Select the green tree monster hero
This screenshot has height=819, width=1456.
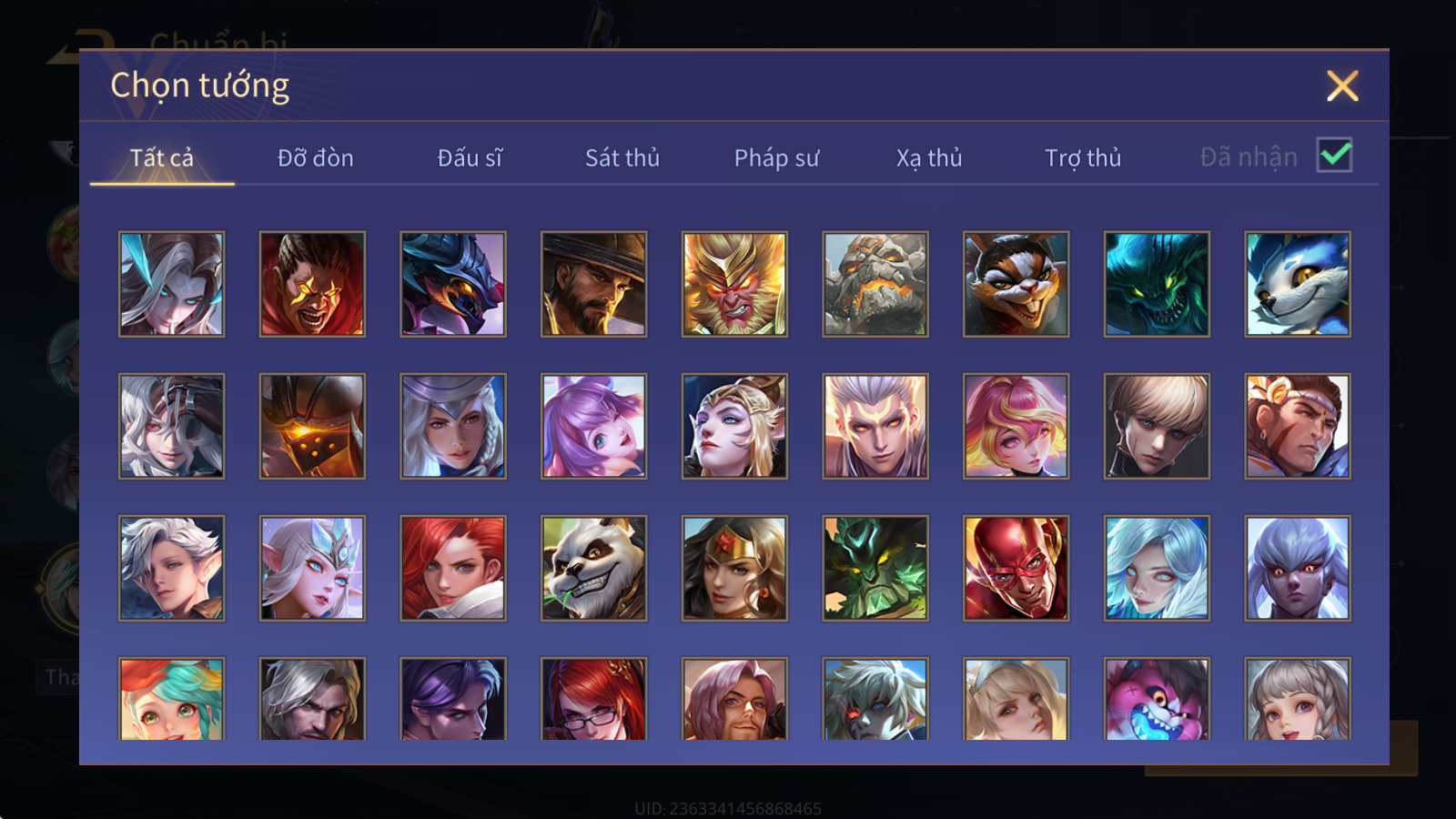click(875, 568)
